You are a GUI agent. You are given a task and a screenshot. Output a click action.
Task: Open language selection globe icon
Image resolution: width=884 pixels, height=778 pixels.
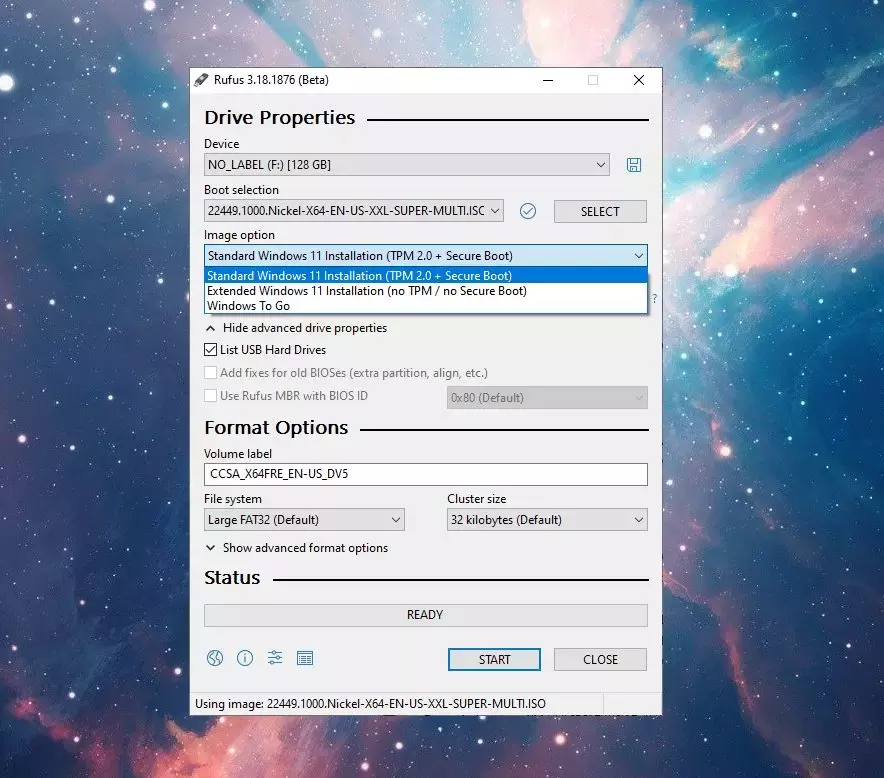click(x=215, y=658)
